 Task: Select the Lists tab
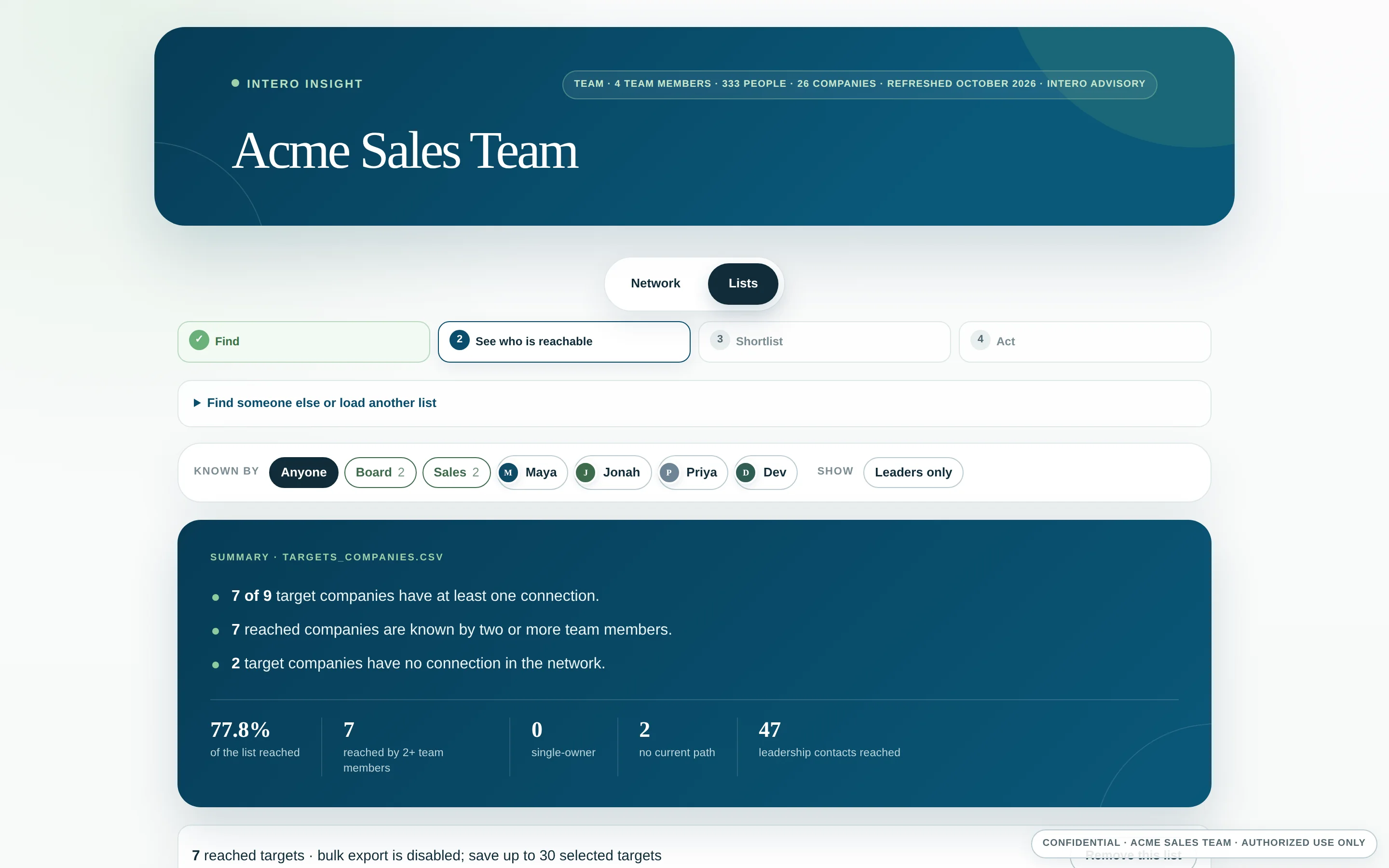tap(743, 284)
